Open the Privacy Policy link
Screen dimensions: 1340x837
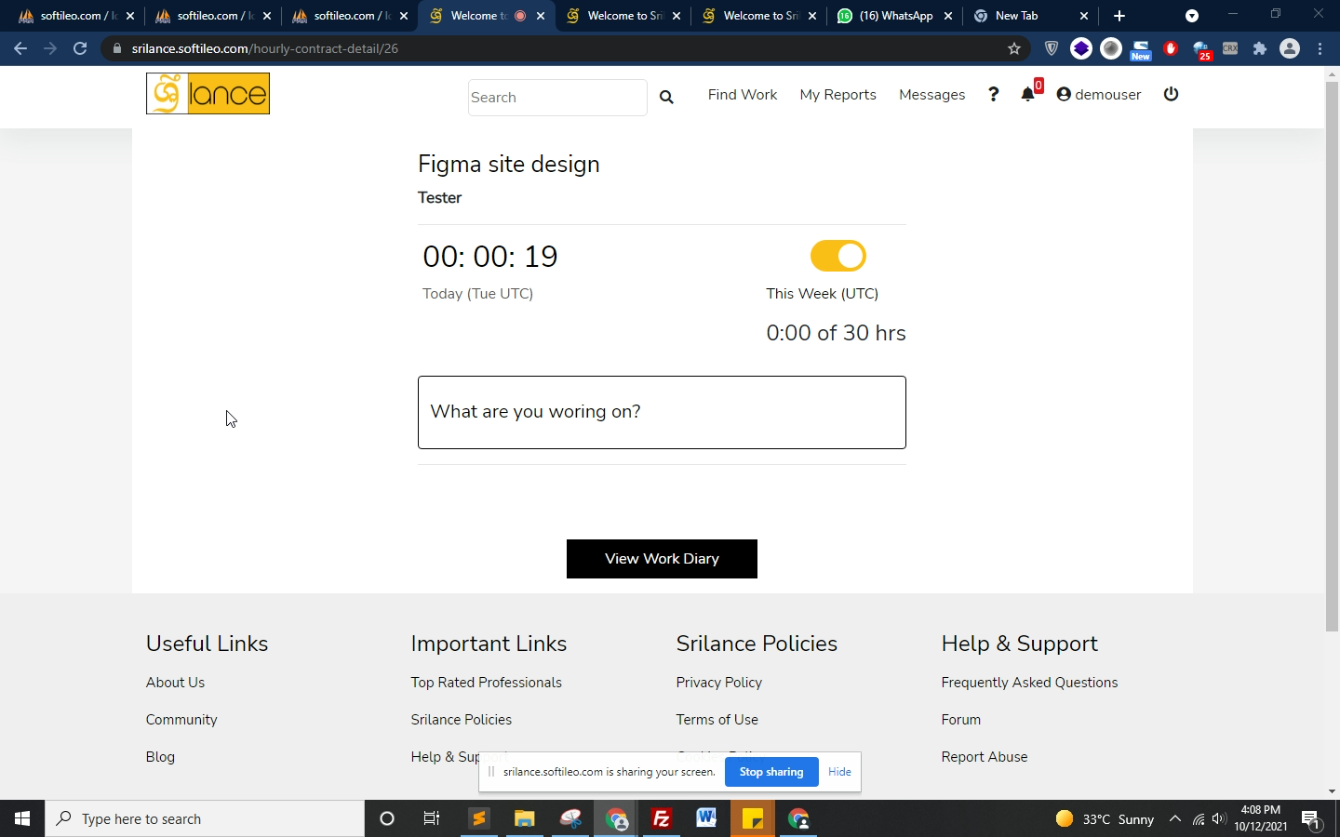(719, 682)
